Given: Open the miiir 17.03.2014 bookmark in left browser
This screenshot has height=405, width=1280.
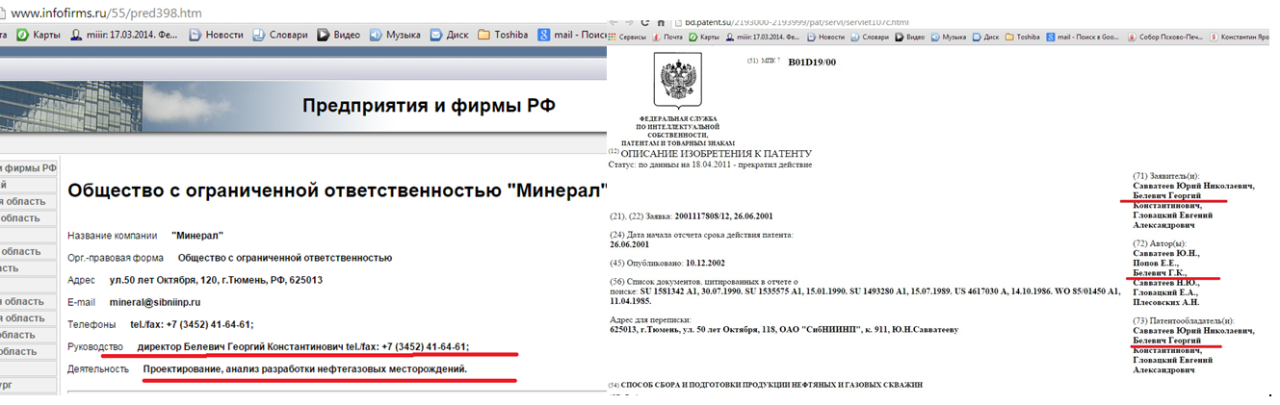Looking at the screenshot, I should point(124,34).
